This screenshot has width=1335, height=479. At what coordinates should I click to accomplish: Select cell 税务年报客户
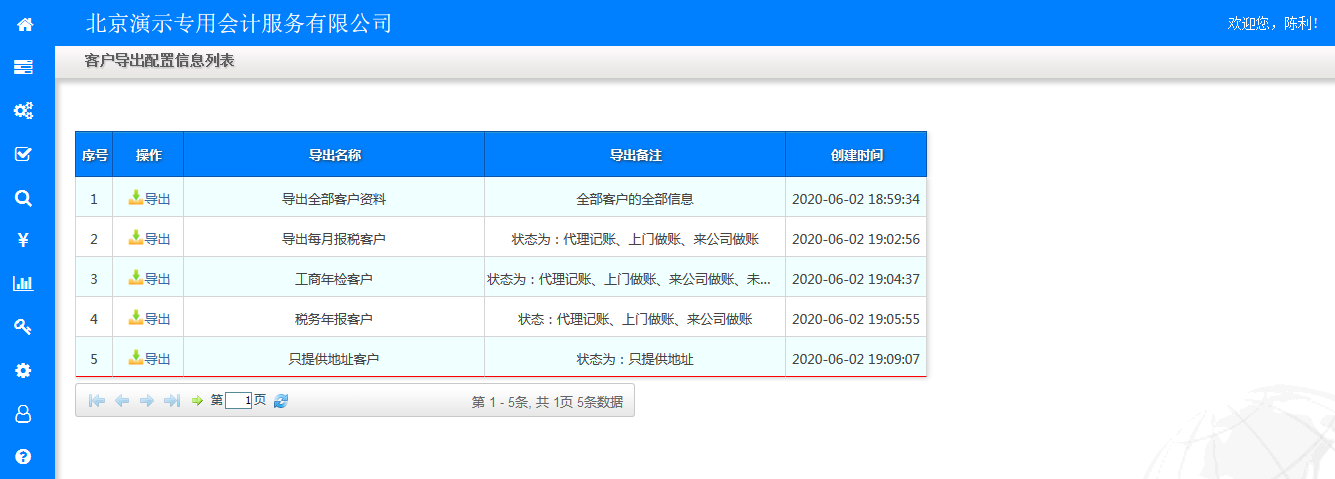click(x=334, y=319)
